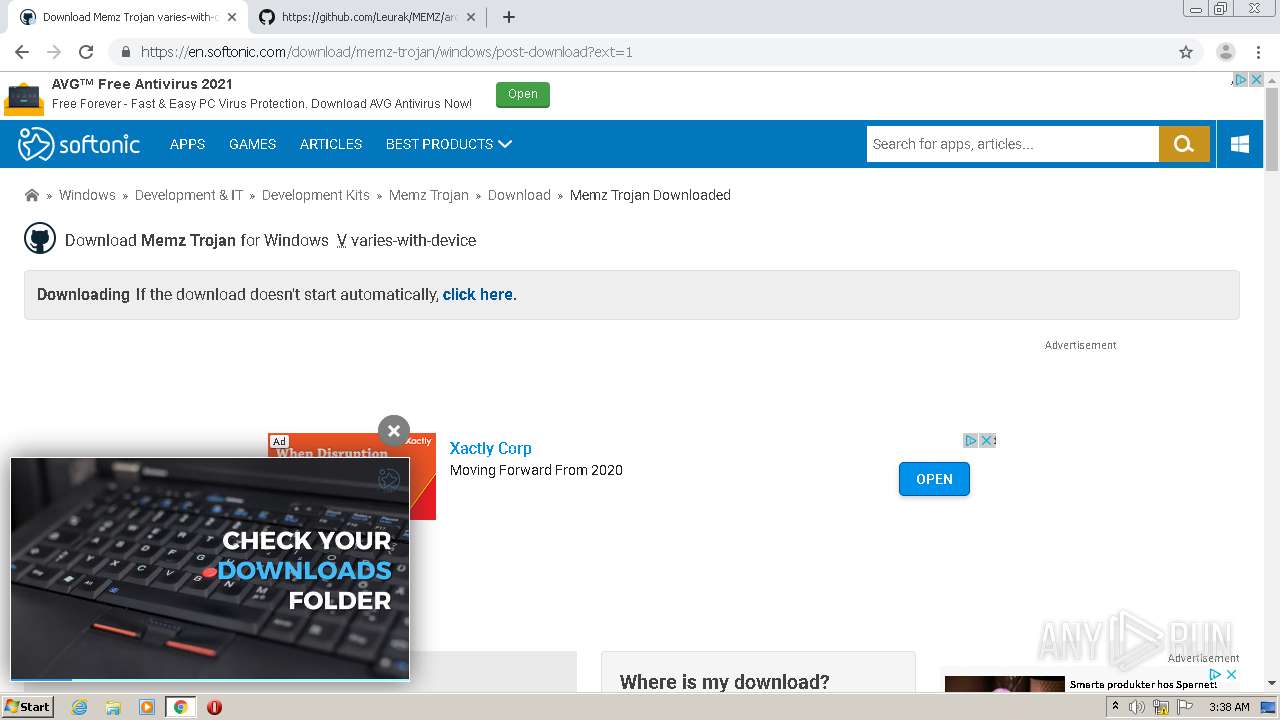Viewport: 1280px width, 720px height.
Task: Reload the Softonic page
Action: [x=86, y=52]
